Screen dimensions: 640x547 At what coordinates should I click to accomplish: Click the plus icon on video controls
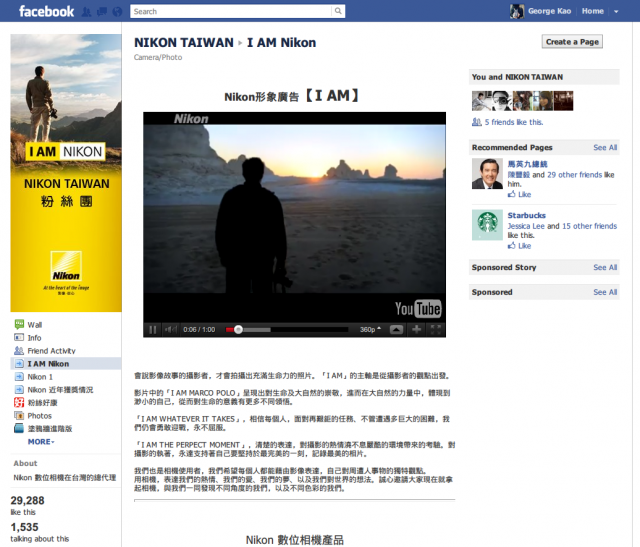[416, 329]
